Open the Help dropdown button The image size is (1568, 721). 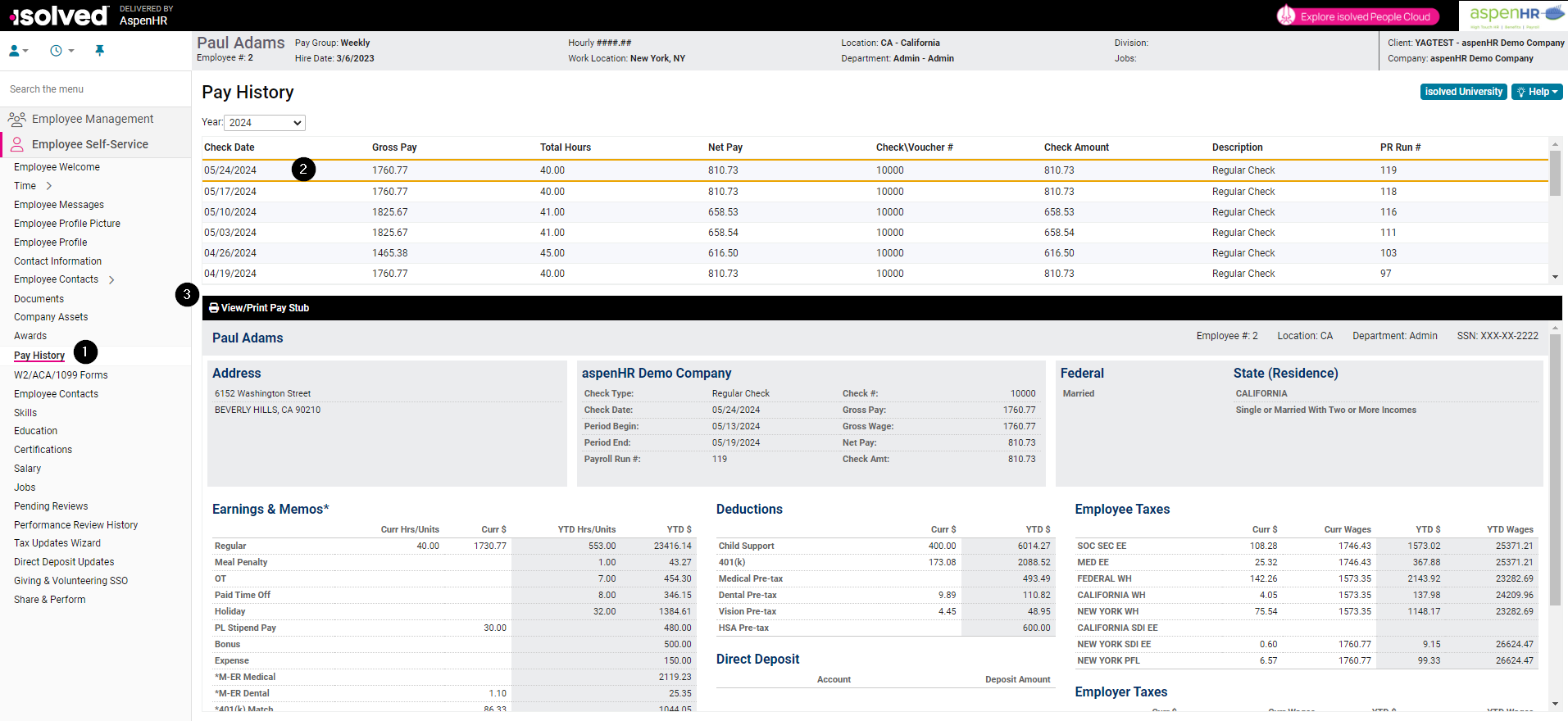[x=1537, y=92]
